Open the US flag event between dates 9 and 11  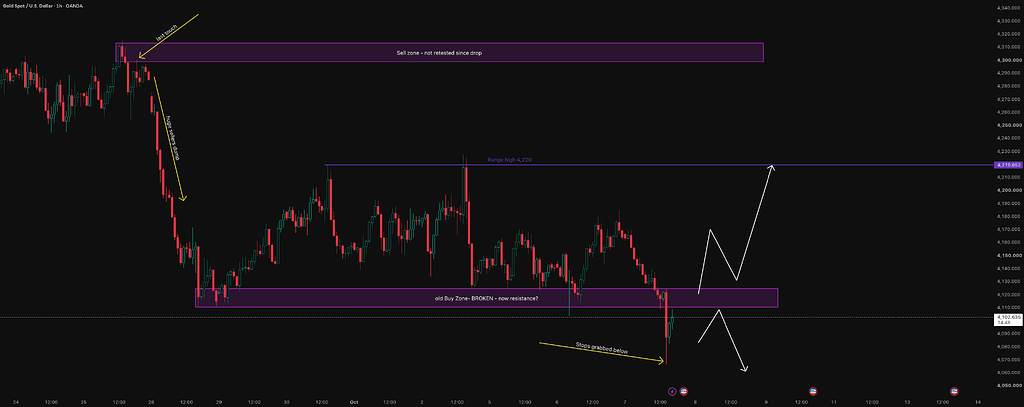click(813, 391)
